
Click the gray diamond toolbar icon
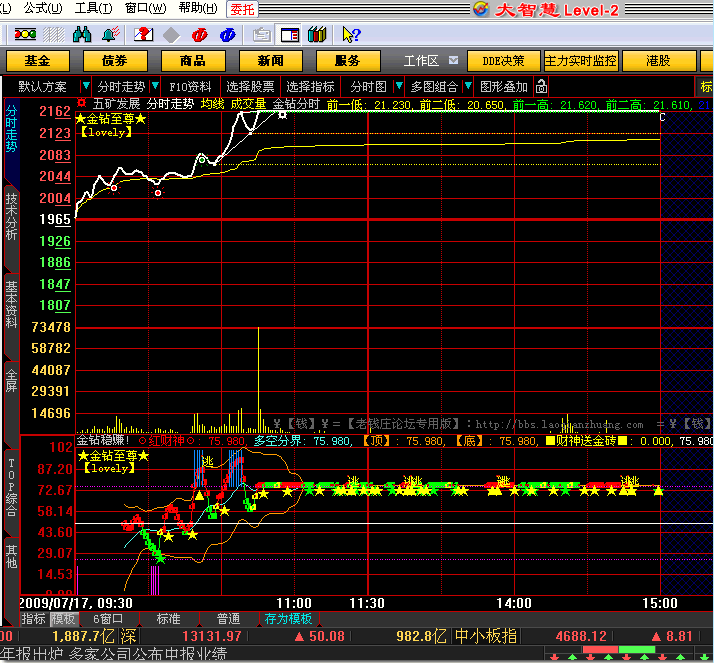click(171, 35)
